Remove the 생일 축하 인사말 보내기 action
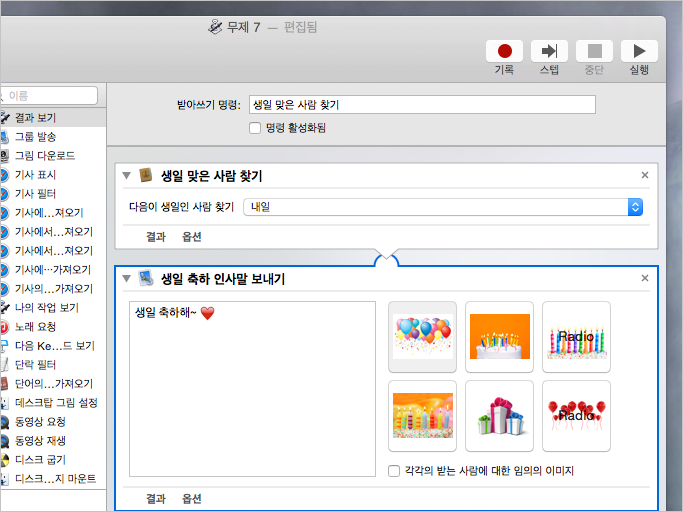Viewport: 683px width, 512px height. (x=645, y=278)
